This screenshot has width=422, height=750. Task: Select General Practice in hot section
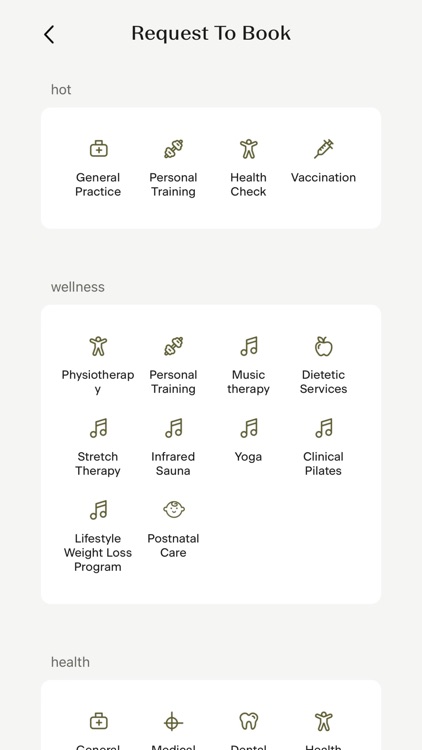point(98,168)
